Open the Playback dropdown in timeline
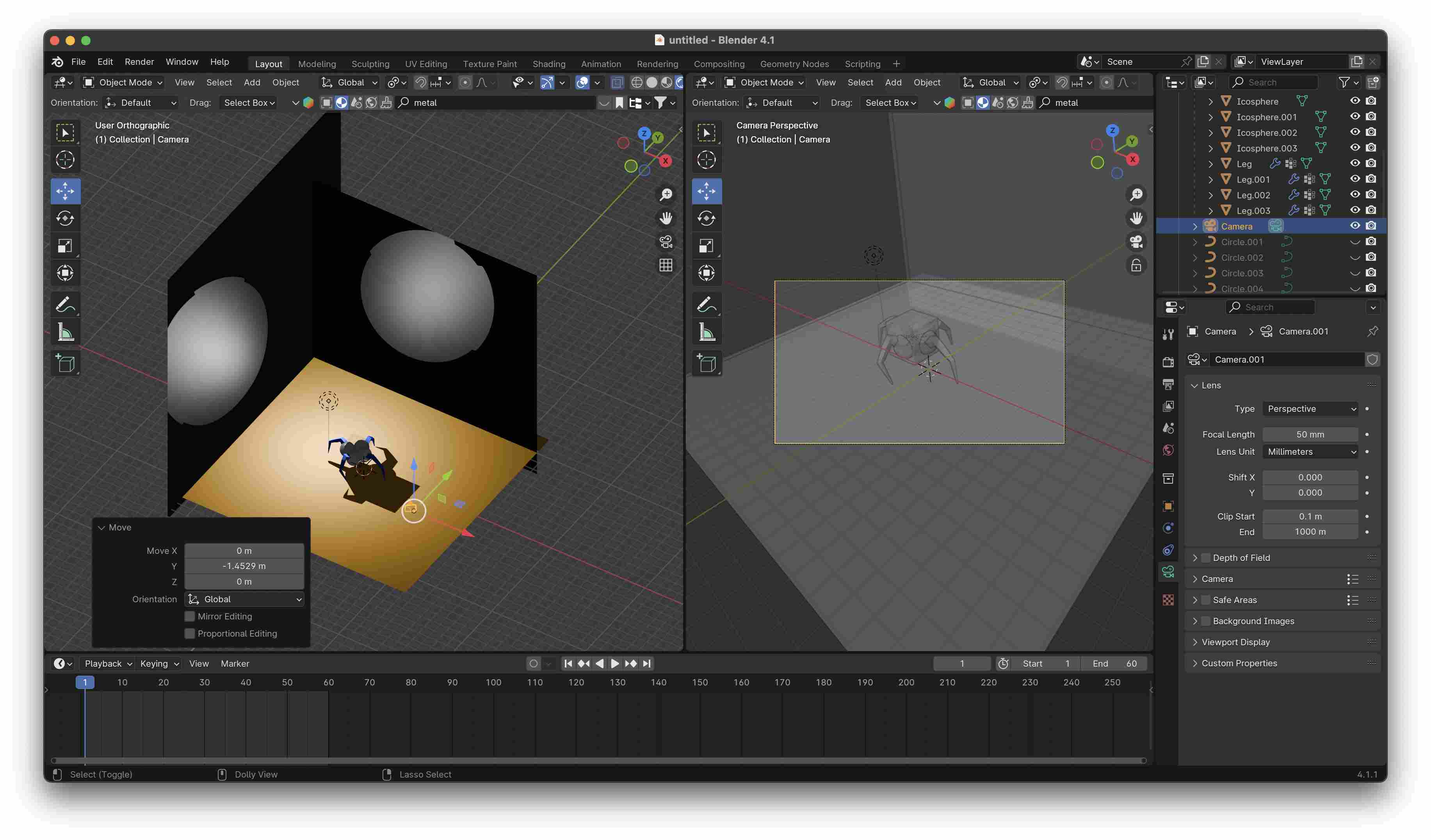 pos(108,663)
